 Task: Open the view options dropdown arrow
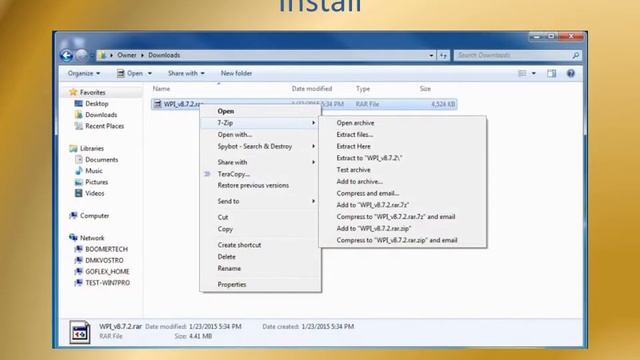tap(533, 73)
